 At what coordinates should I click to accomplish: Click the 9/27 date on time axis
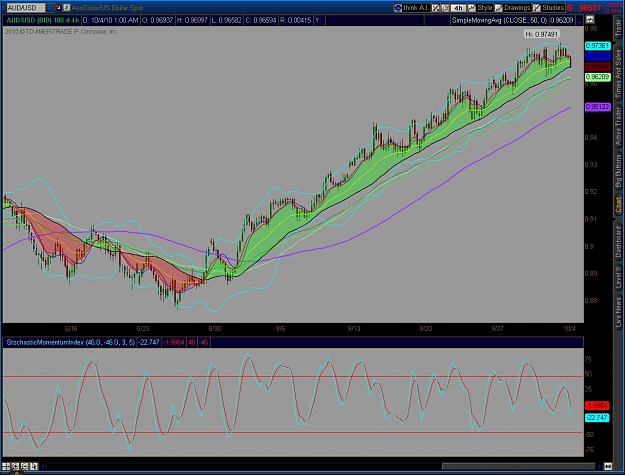tap(497, 329)
